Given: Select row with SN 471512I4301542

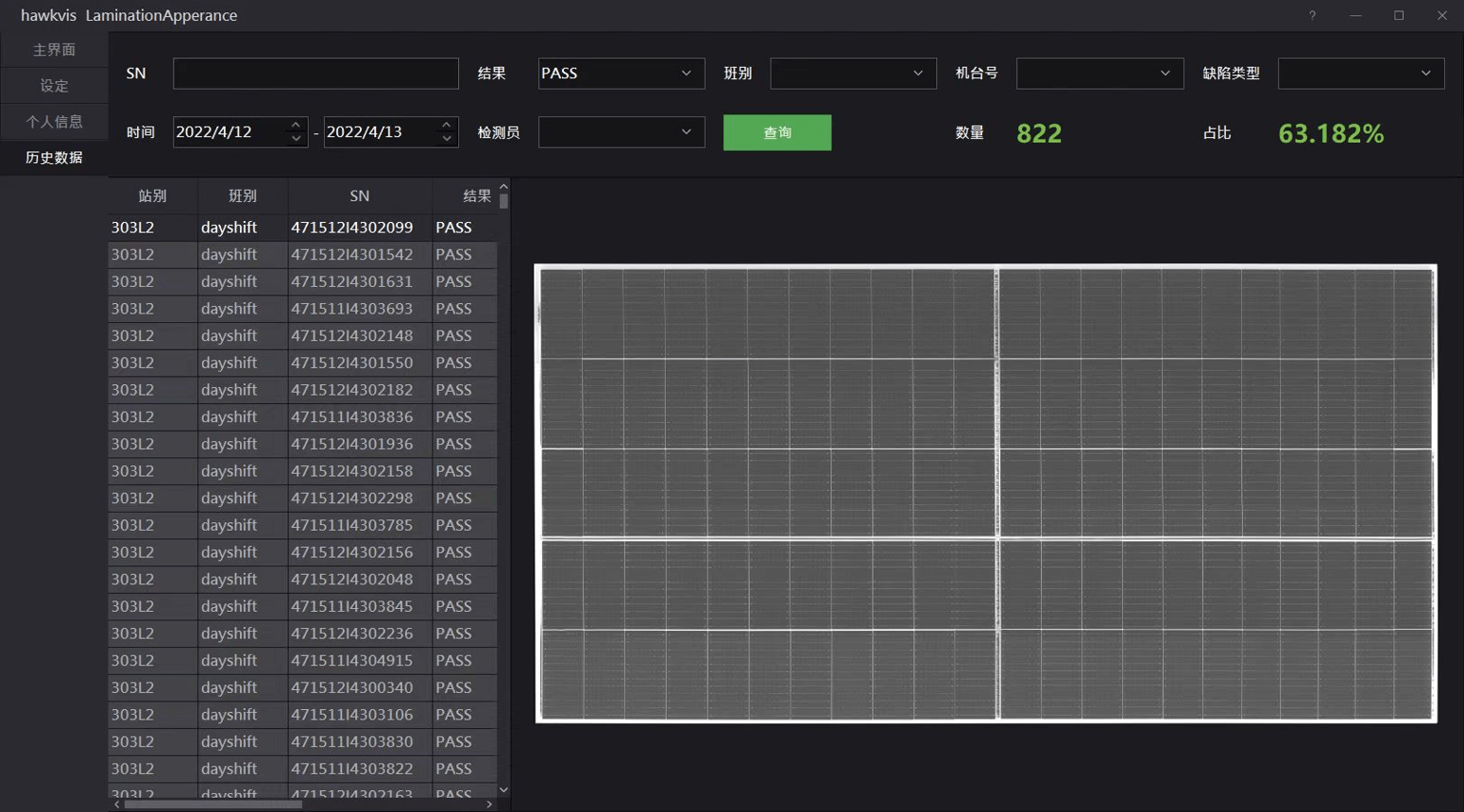Looking at the screenshot, I should (302, 254).
